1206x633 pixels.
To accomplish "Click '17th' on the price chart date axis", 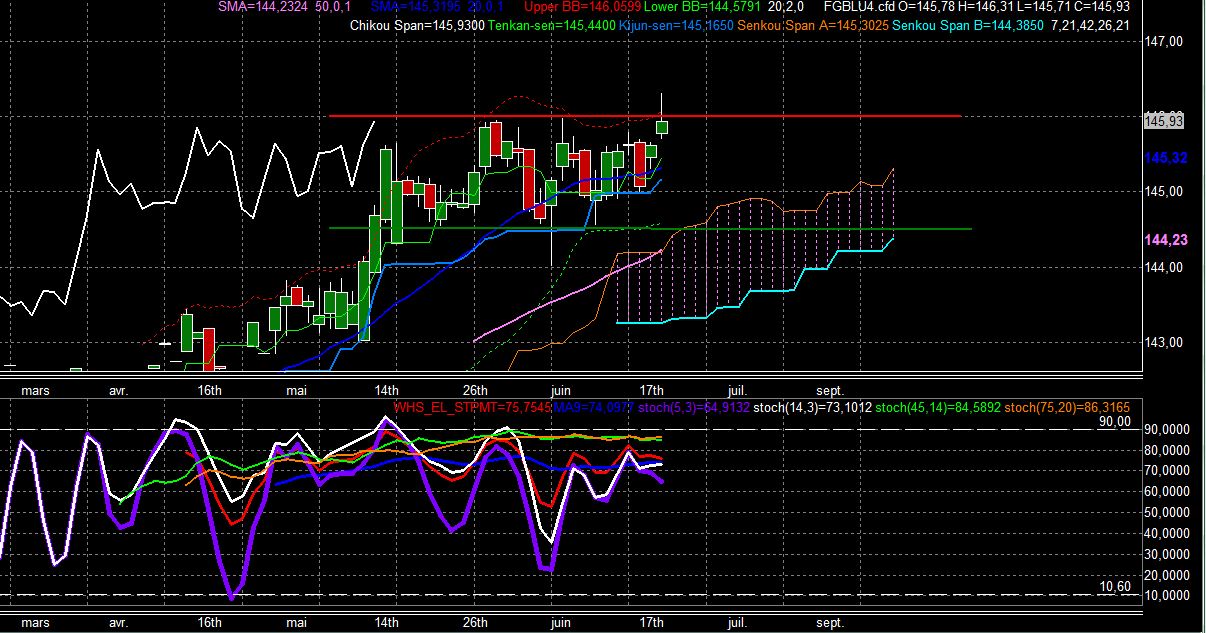I will (651, 390).
